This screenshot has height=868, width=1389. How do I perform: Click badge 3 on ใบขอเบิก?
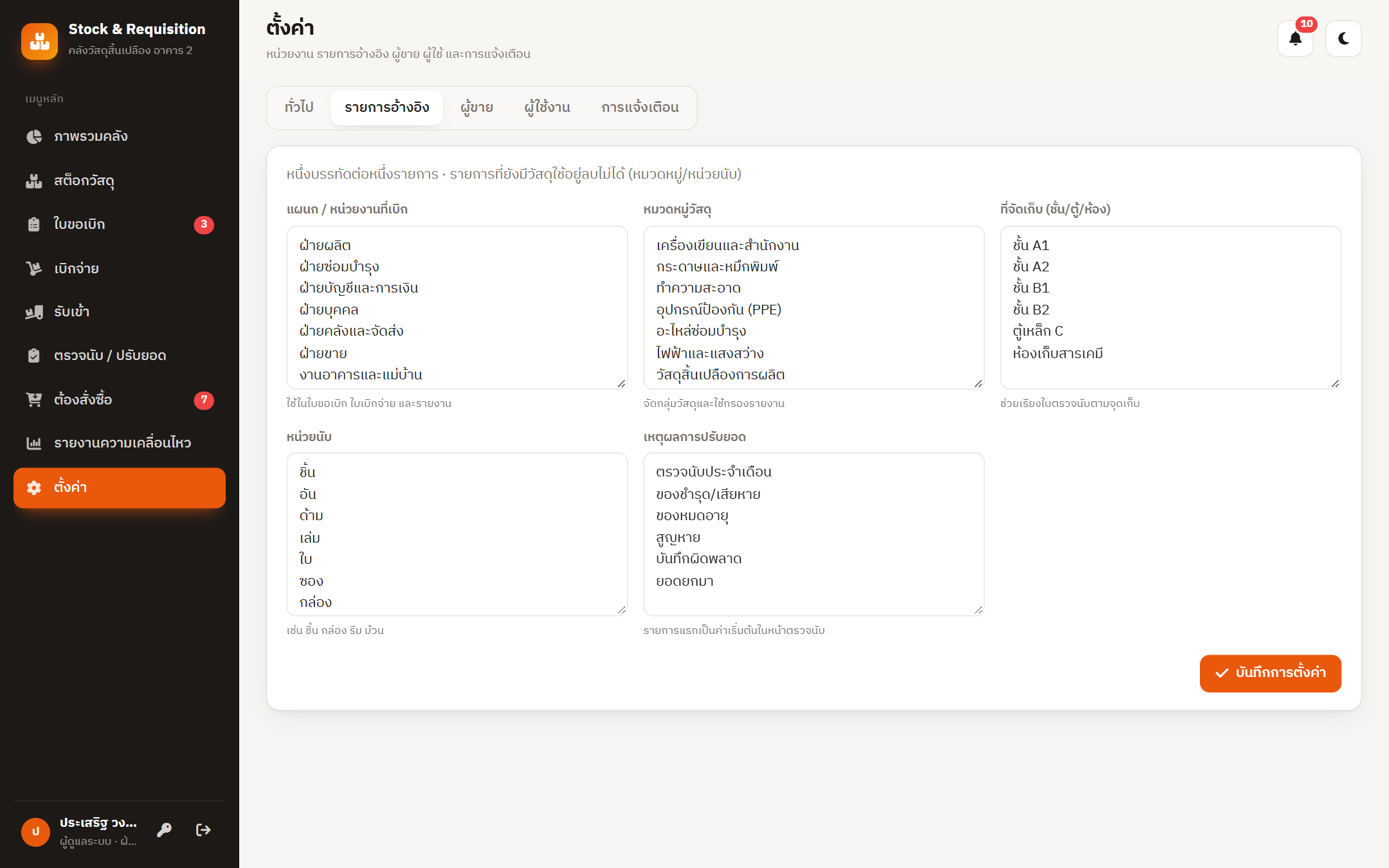[x=204, y=224]
